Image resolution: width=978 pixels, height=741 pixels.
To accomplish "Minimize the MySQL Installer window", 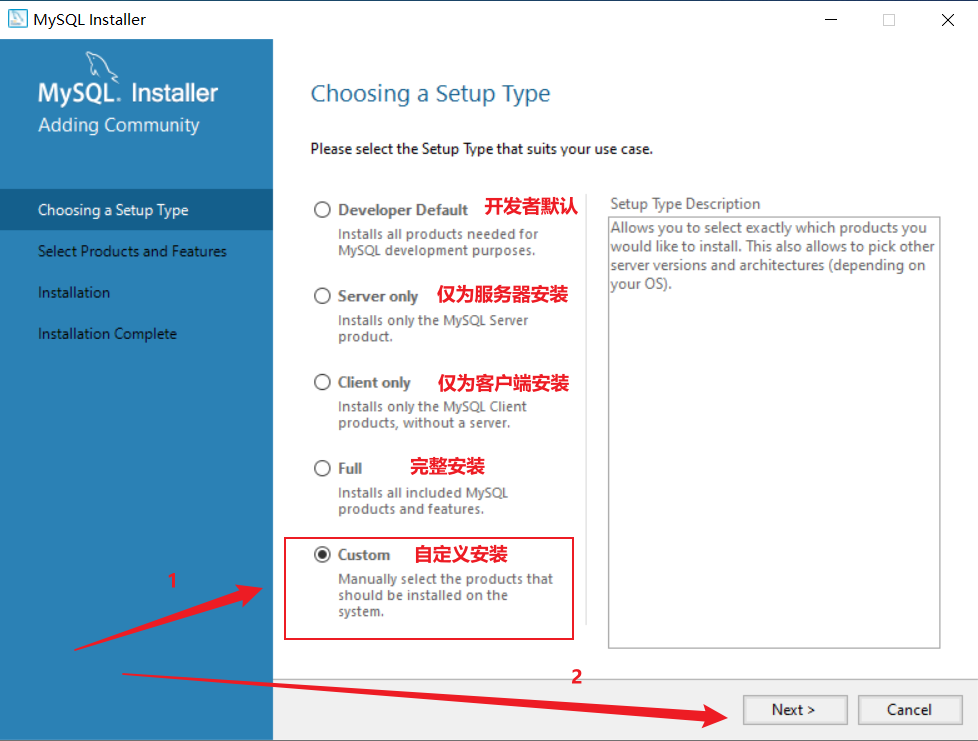I will 831,19.
